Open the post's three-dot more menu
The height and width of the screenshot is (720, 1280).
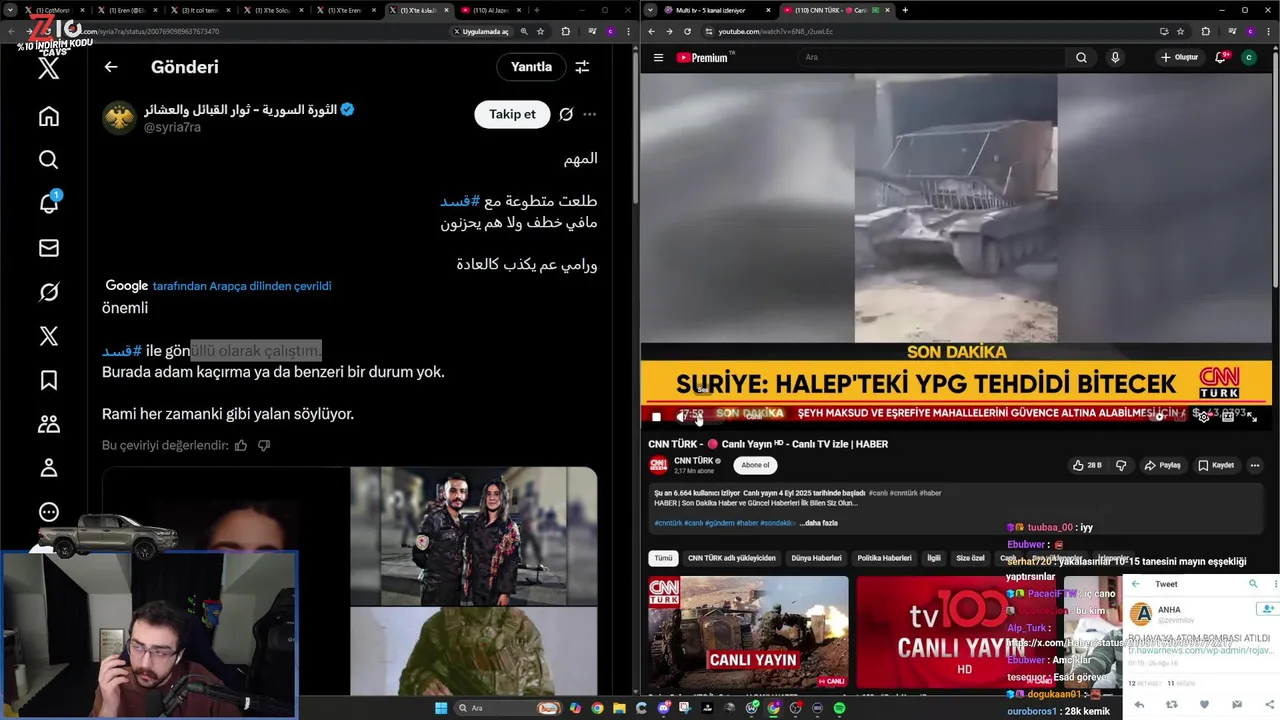point(590,114)
